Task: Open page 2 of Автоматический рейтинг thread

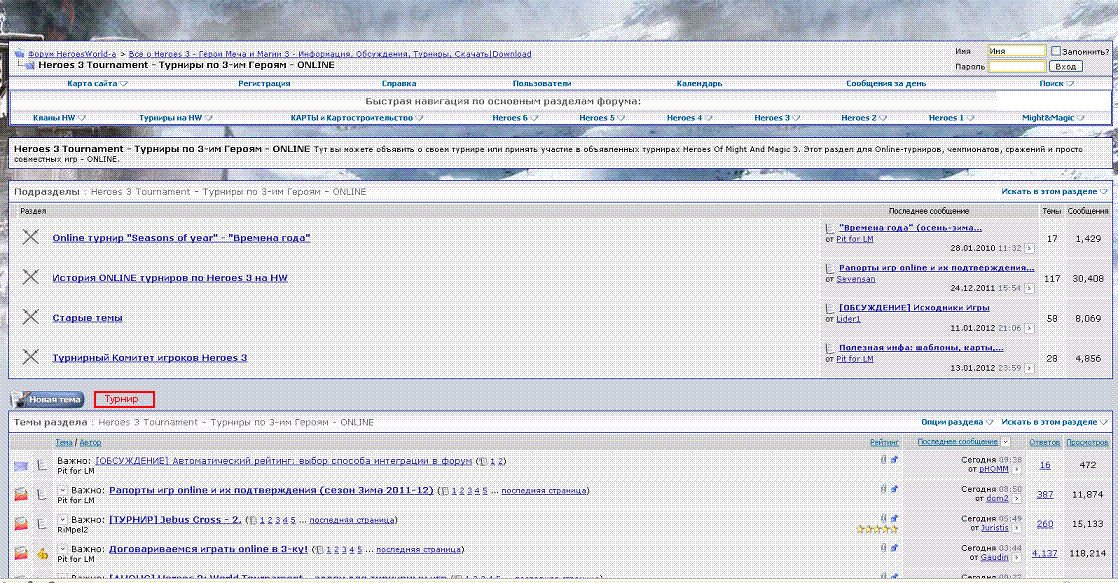Action: click(501, 461)
